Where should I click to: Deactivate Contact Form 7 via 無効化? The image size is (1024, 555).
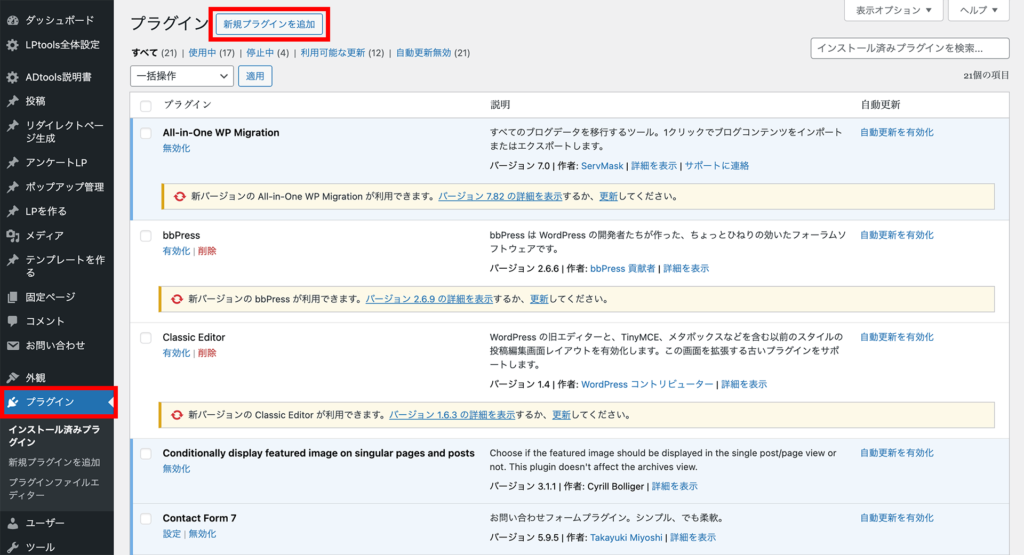202,533
